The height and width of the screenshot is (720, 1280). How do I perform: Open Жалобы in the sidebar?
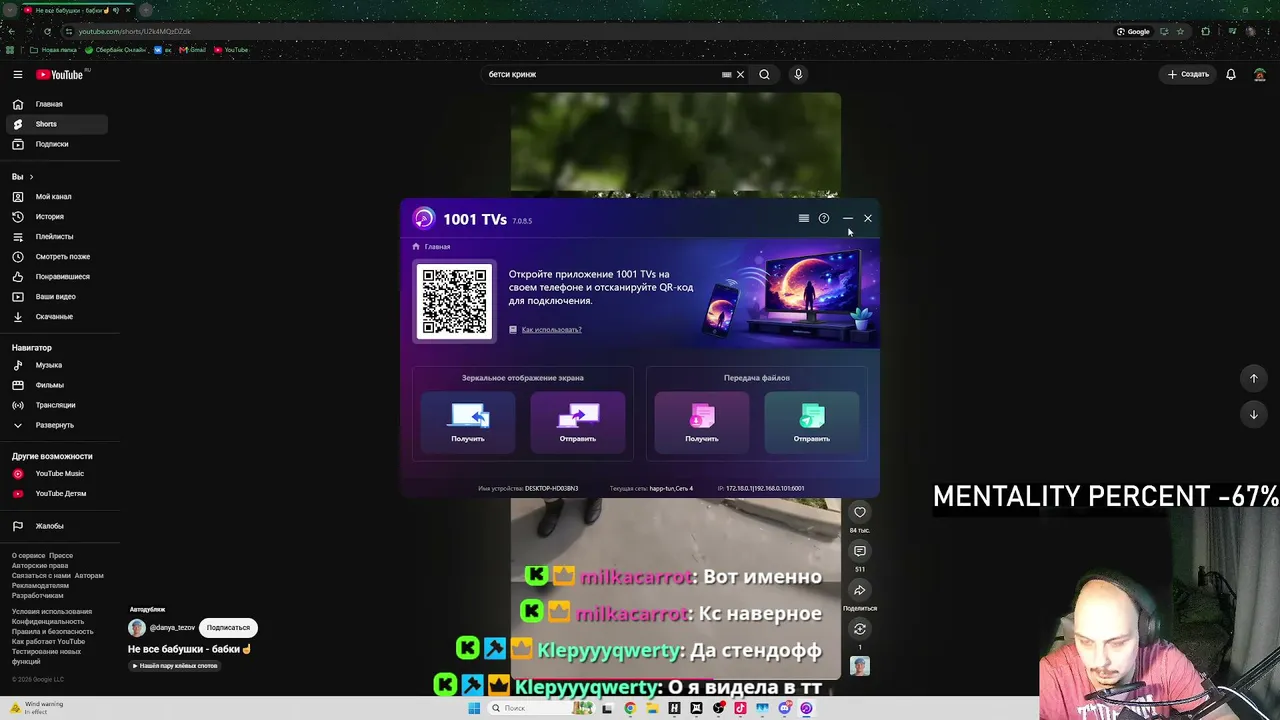coord(56,526)
